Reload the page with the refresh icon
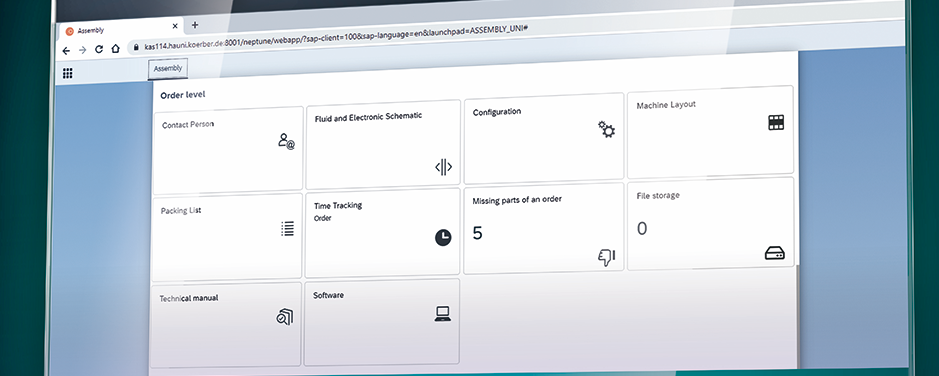 99,49
